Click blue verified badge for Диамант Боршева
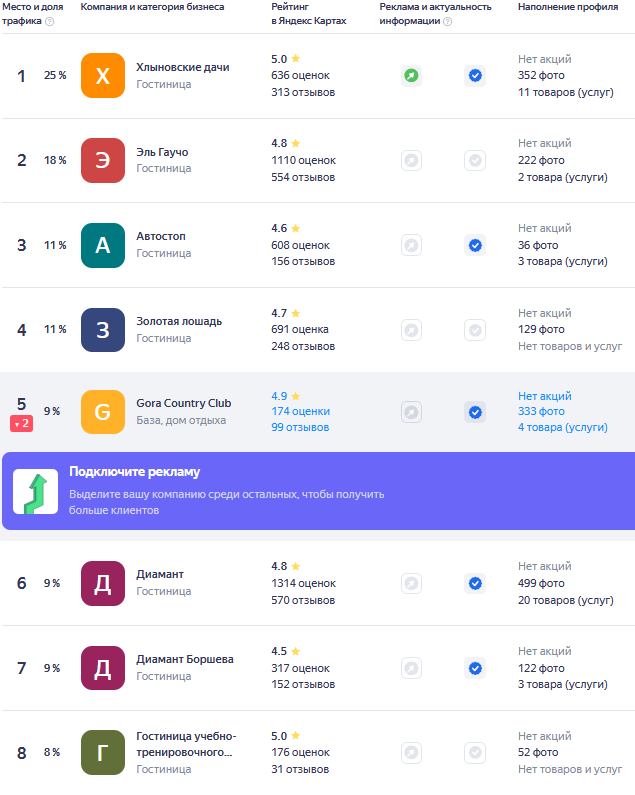This screenshot has width=635, height=795. (475, 668)
